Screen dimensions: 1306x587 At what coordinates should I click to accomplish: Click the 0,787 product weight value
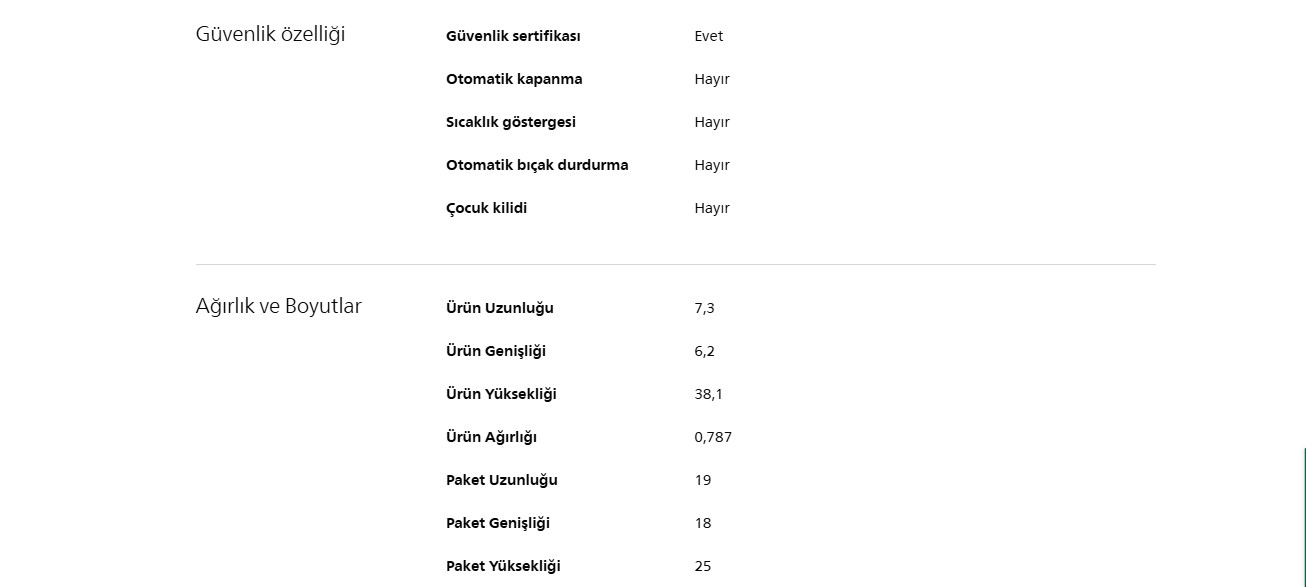tap(713, 437)
